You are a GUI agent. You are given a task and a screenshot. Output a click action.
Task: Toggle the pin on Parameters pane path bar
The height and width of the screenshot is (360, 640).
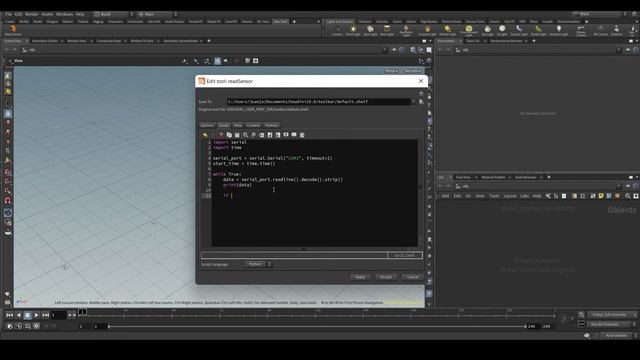(x=628, y=50)
